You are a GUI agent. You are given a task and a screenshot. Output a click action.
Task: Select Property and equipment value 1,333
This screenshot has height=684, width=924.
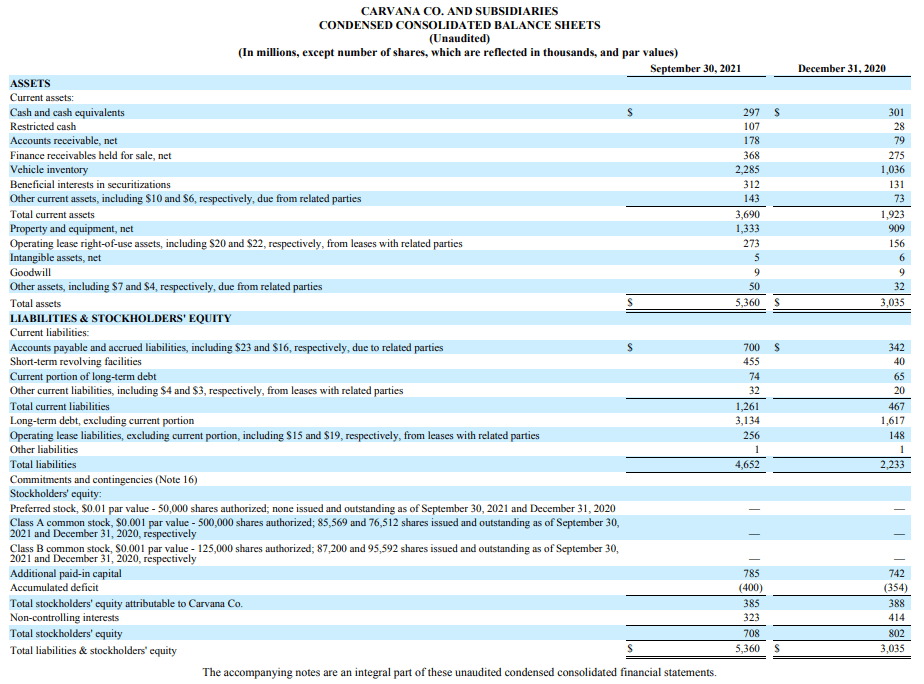pos(747,229)
